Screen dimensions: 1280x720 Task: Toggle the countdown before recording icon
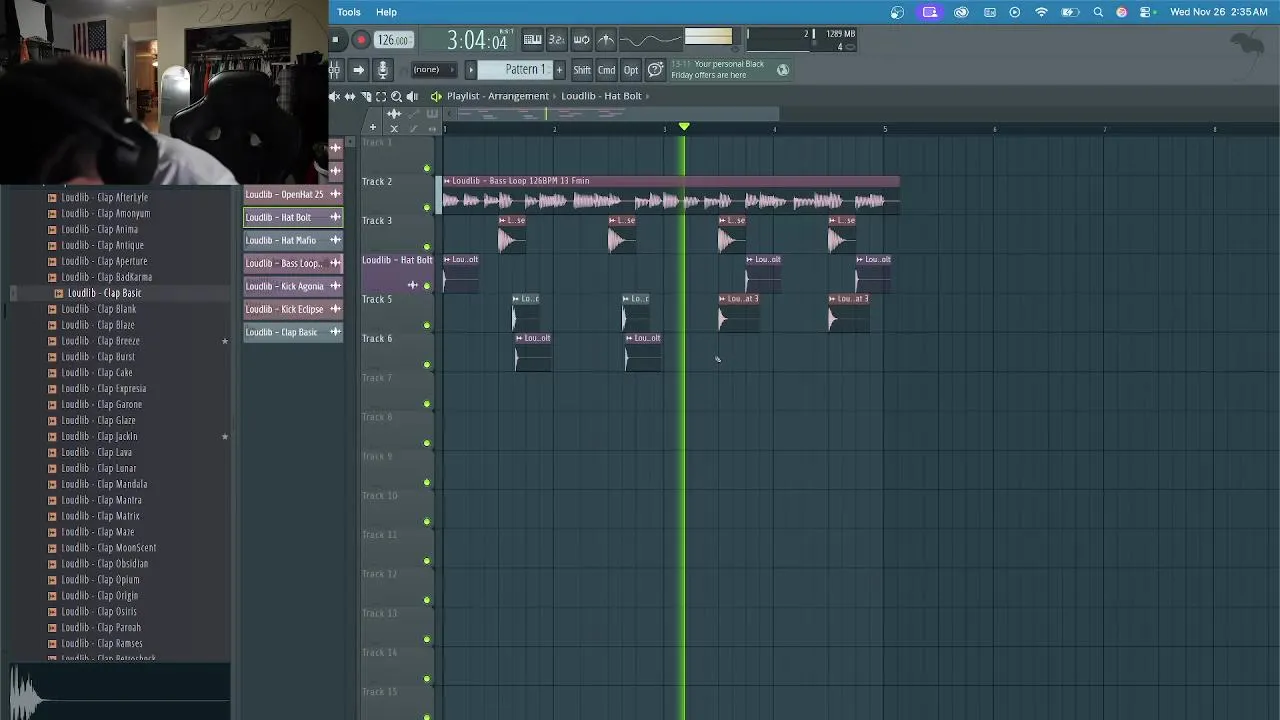(557, 40)
